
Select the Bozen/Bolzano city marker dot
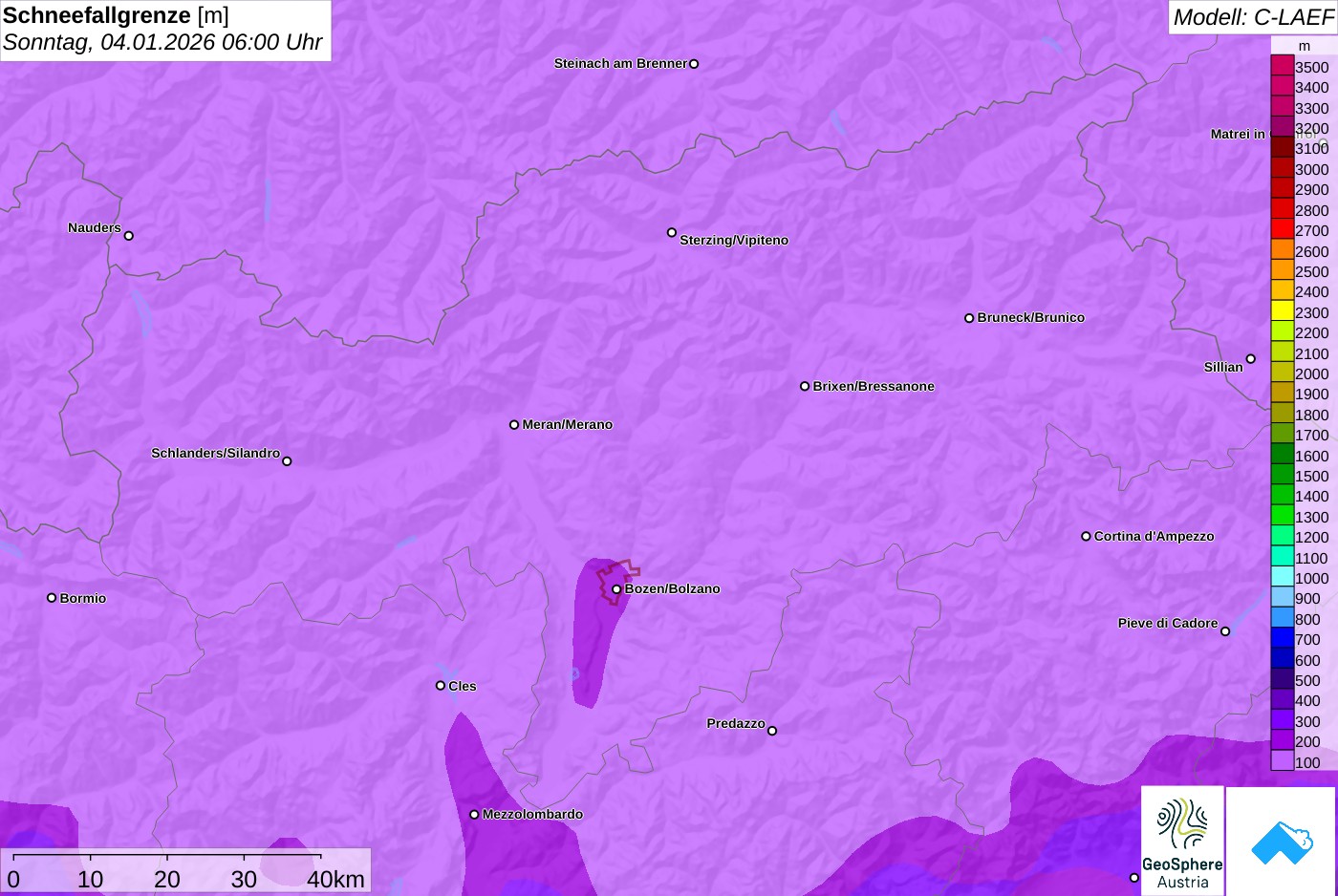tap(616, 589)
